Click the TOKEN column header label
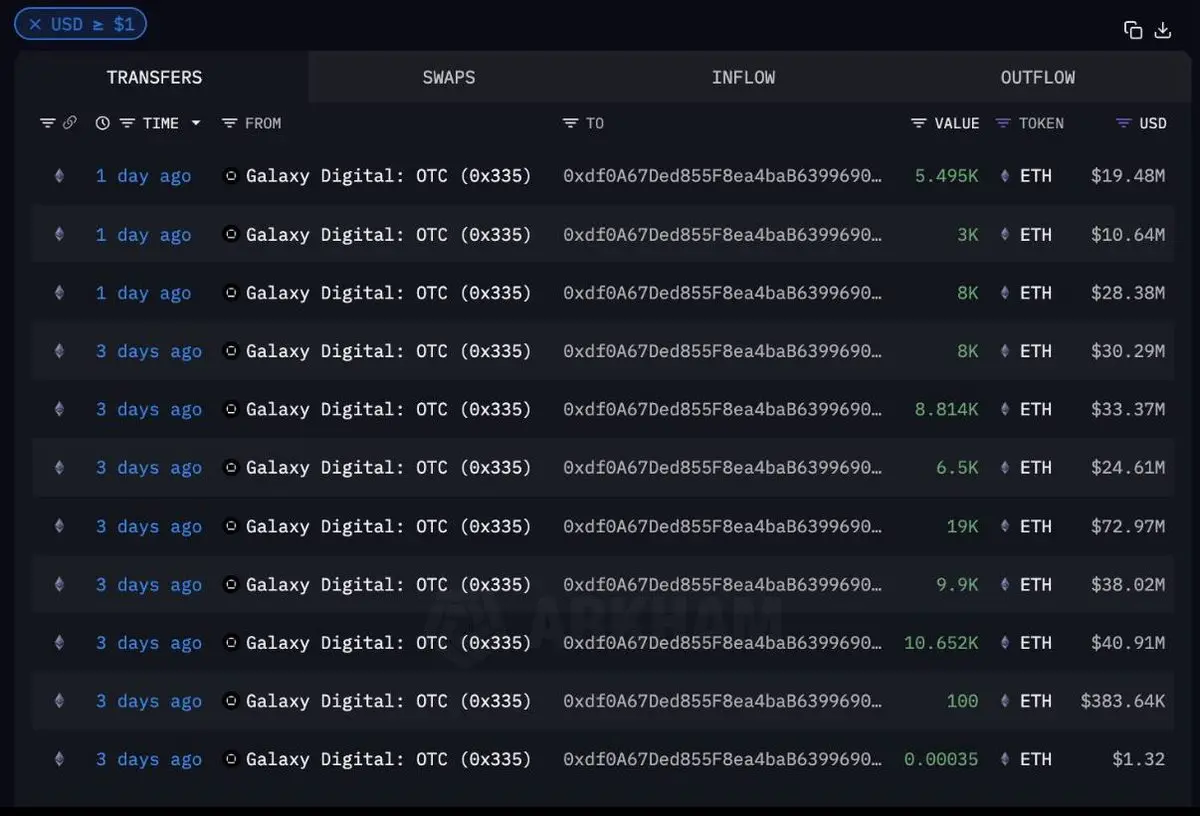The height and width of the screenshot is (816, 1200). coord(1041,123)
